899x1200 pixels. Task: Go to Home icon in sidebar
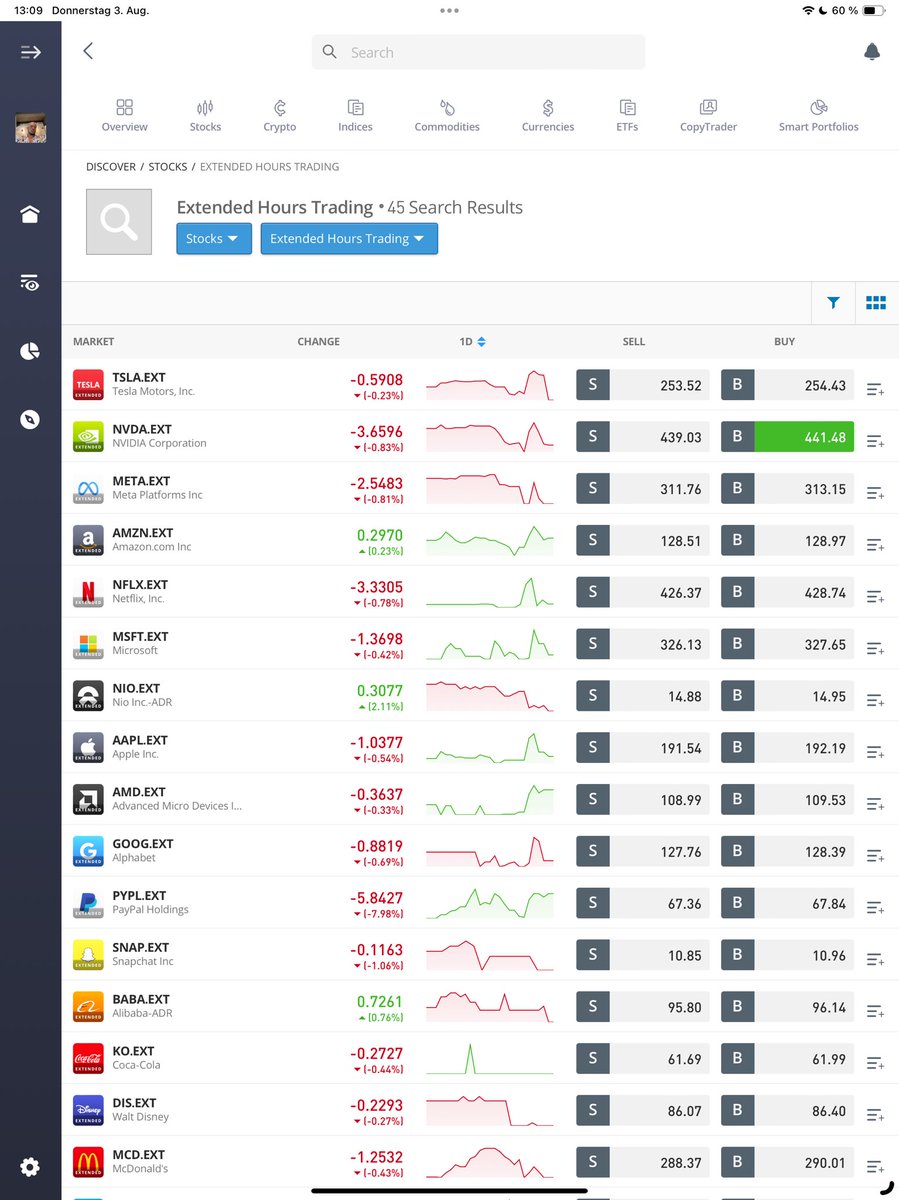(x=30, y=214)
